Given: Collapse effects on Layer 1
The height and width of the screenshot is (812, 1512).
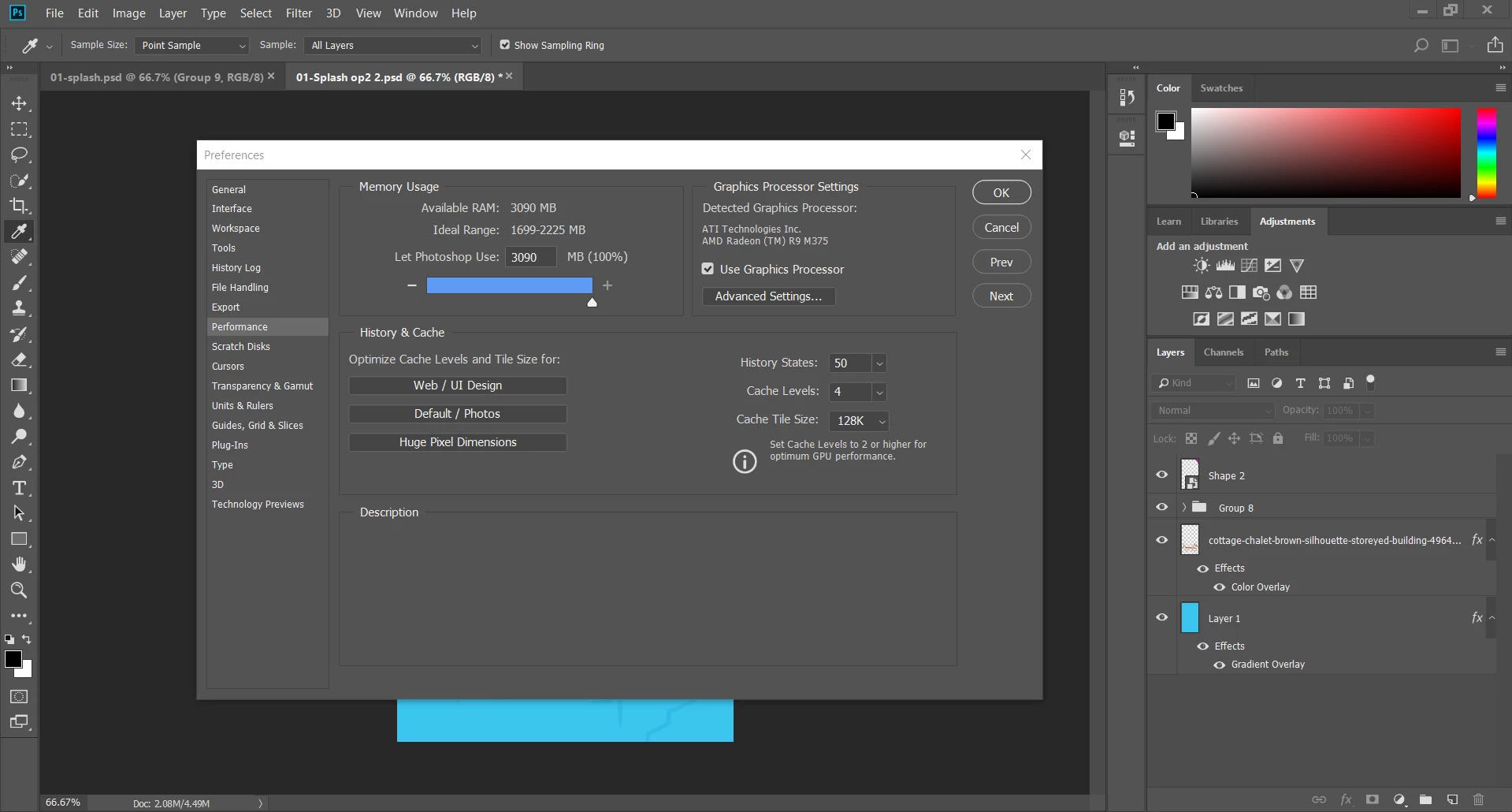Looking at the screenshot, I should [1492, 618].
